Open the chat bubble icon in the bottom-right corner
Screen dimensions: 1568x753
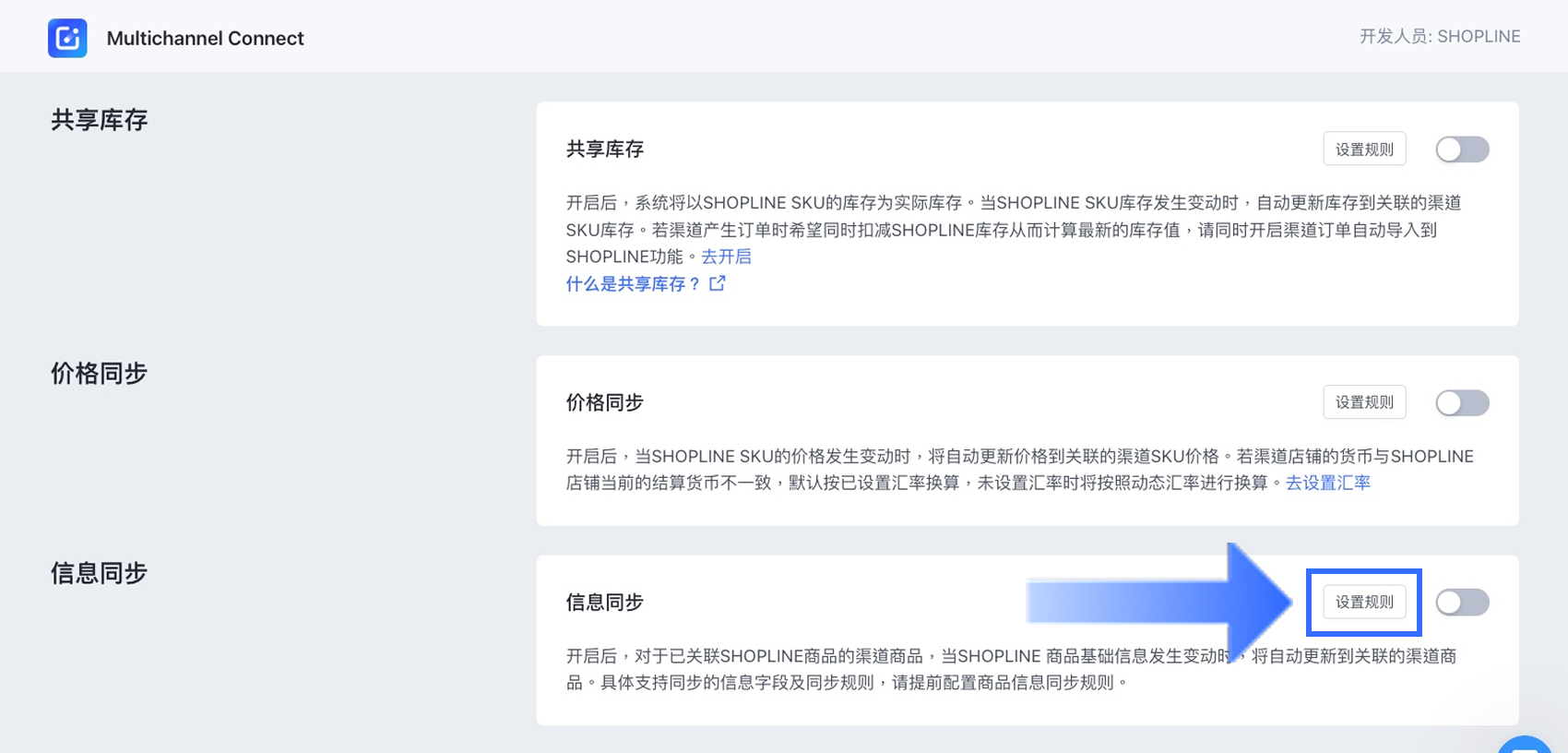[1526, 744]
